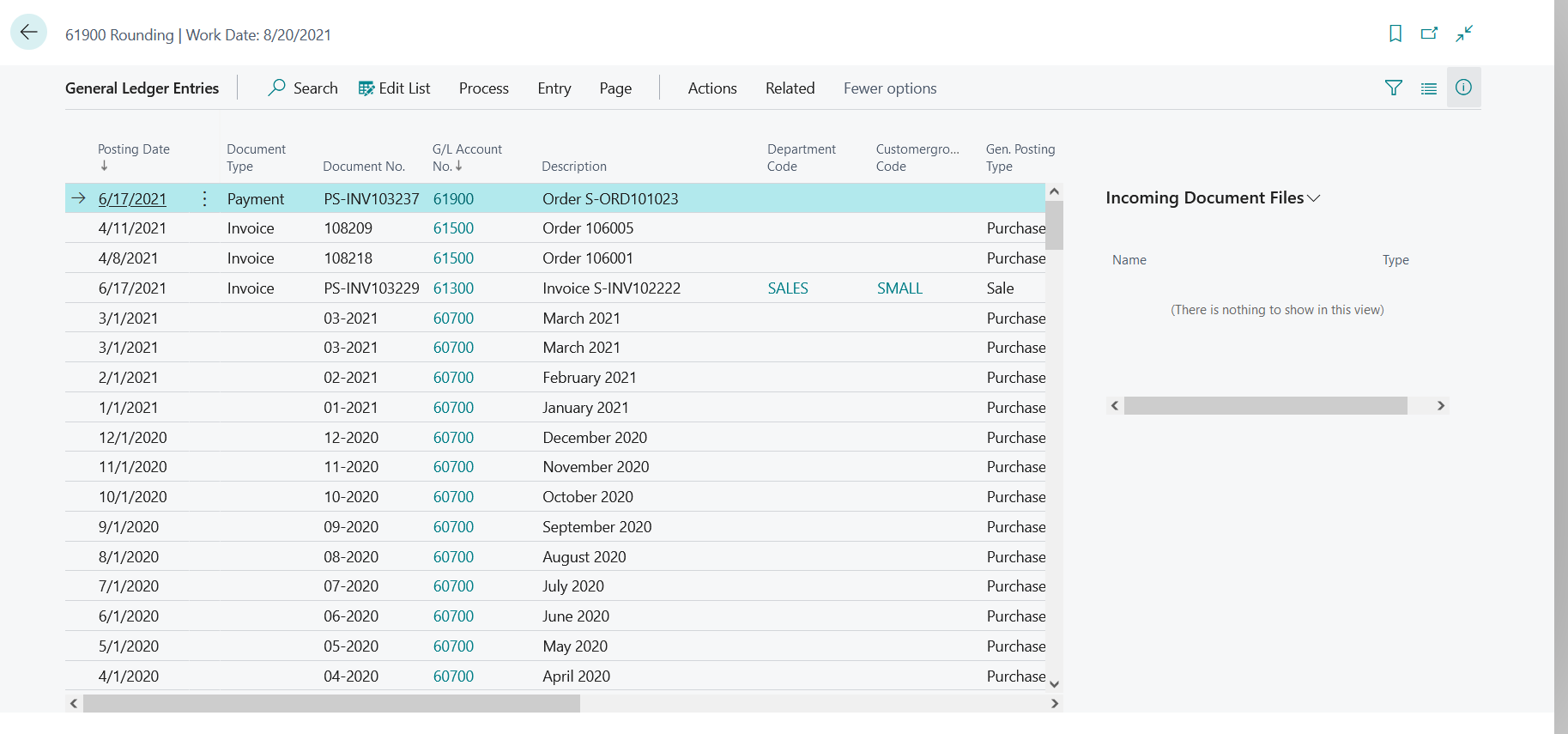Open the Page menu
Viewport: 1568px width, 734px height.
click(615, 88)
